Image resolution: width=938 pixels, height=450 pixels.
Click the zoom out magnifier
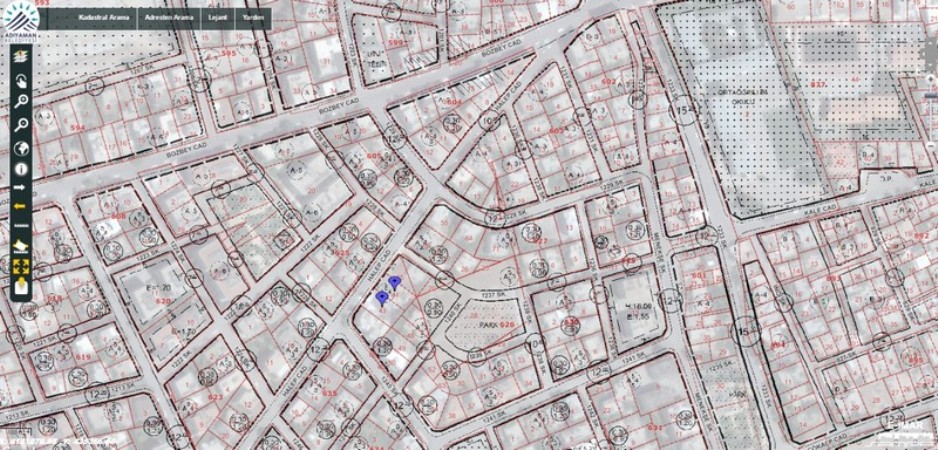point(20,124)
